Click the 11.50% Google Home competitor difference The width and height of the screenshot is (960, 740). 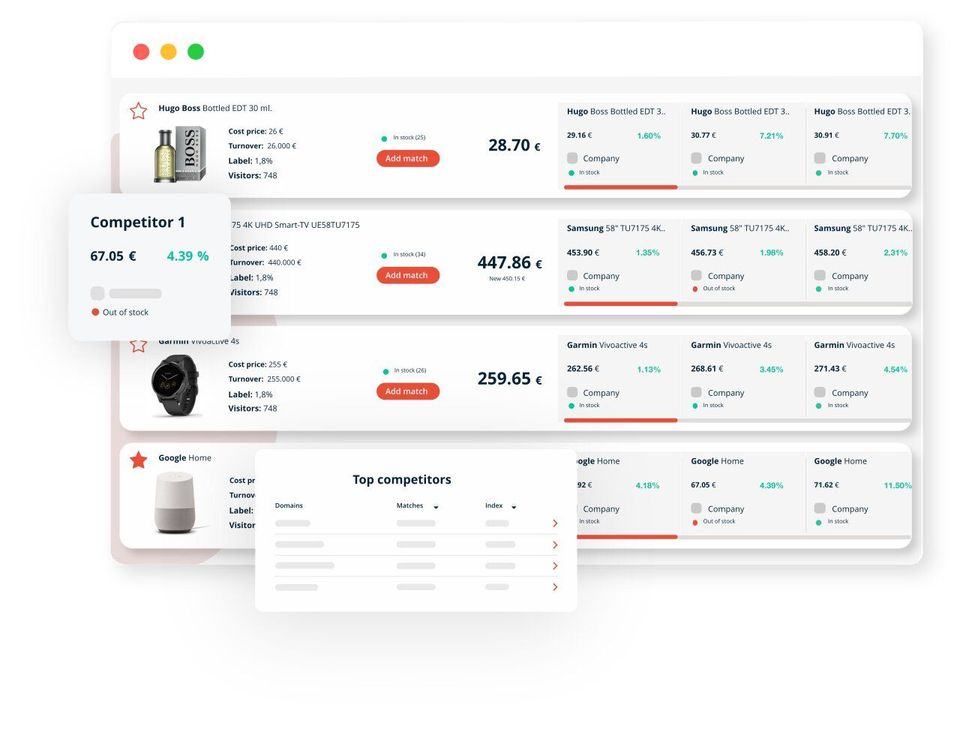[x=898, y=485]
